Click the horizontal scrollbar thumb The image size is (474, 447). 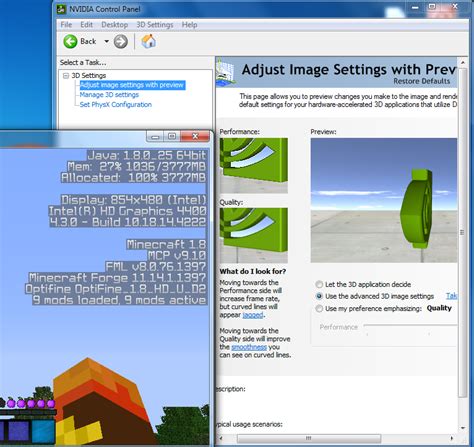click(309, 438)
